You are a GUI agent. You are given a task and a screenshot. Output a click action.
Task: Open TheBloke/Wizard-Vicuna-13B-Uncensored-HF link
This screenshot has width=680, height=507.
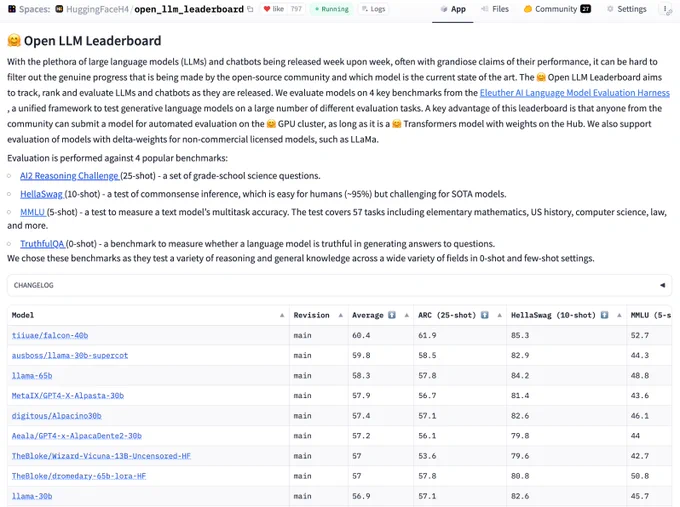tap(101, 456)
